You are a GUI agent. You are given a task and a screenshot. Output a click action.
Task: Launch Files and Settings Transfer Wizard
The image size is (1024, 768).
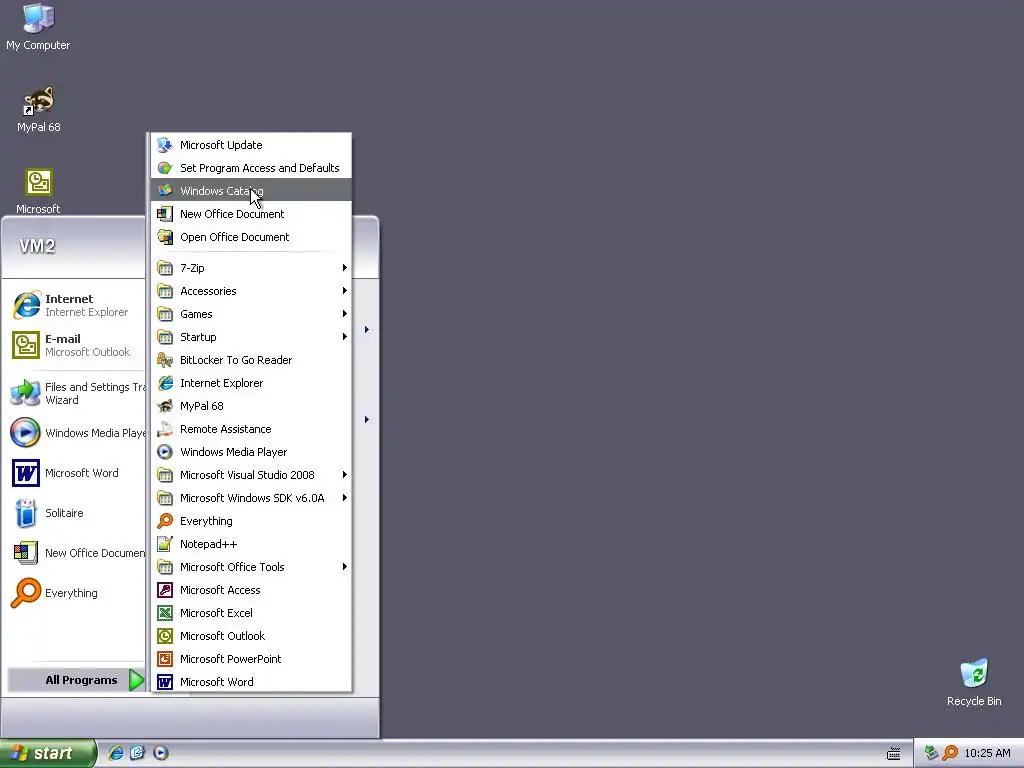click(x=77, y=393)
